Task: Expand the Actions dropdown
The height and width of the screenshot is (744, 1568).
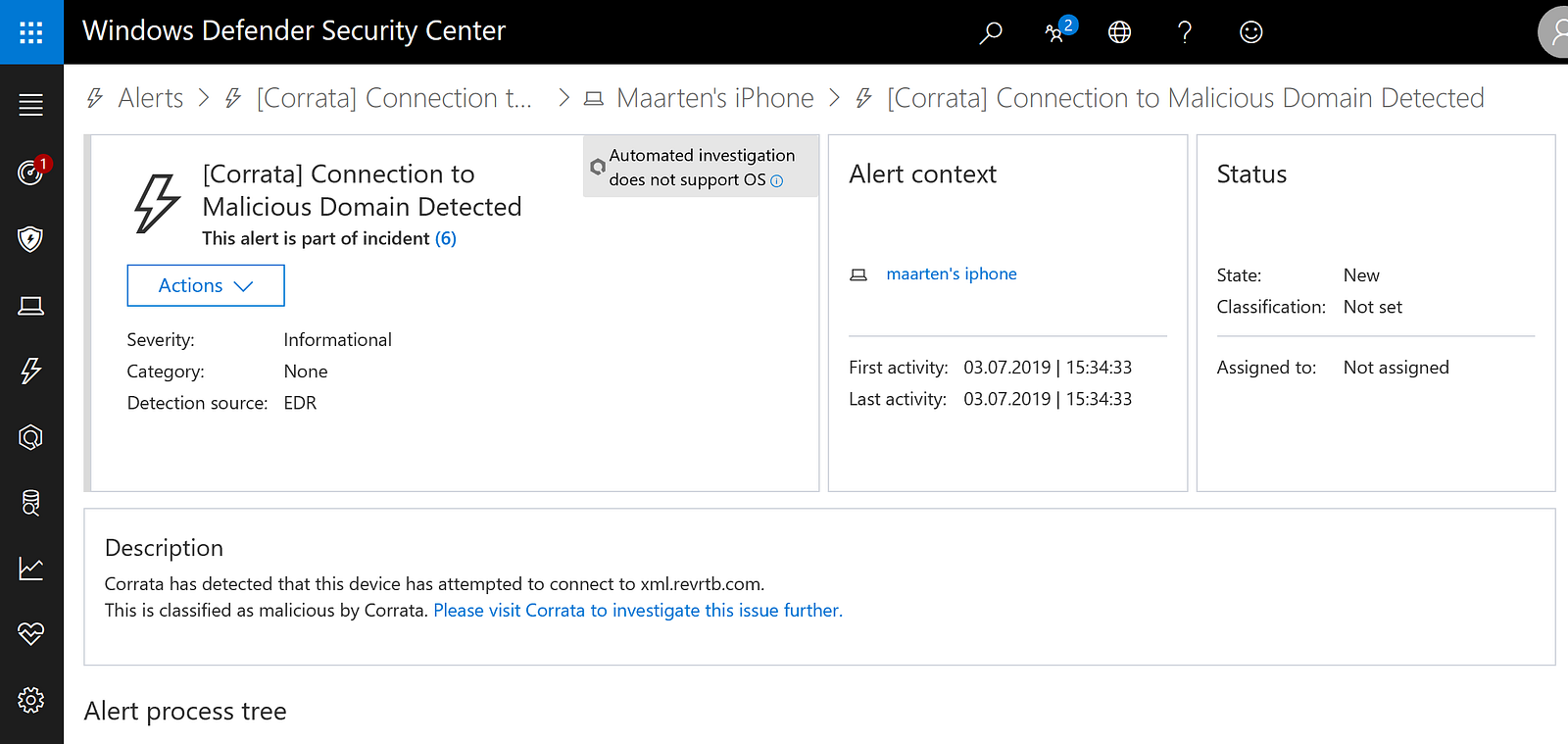Action: pyautogui.click(x=206, y=285)
